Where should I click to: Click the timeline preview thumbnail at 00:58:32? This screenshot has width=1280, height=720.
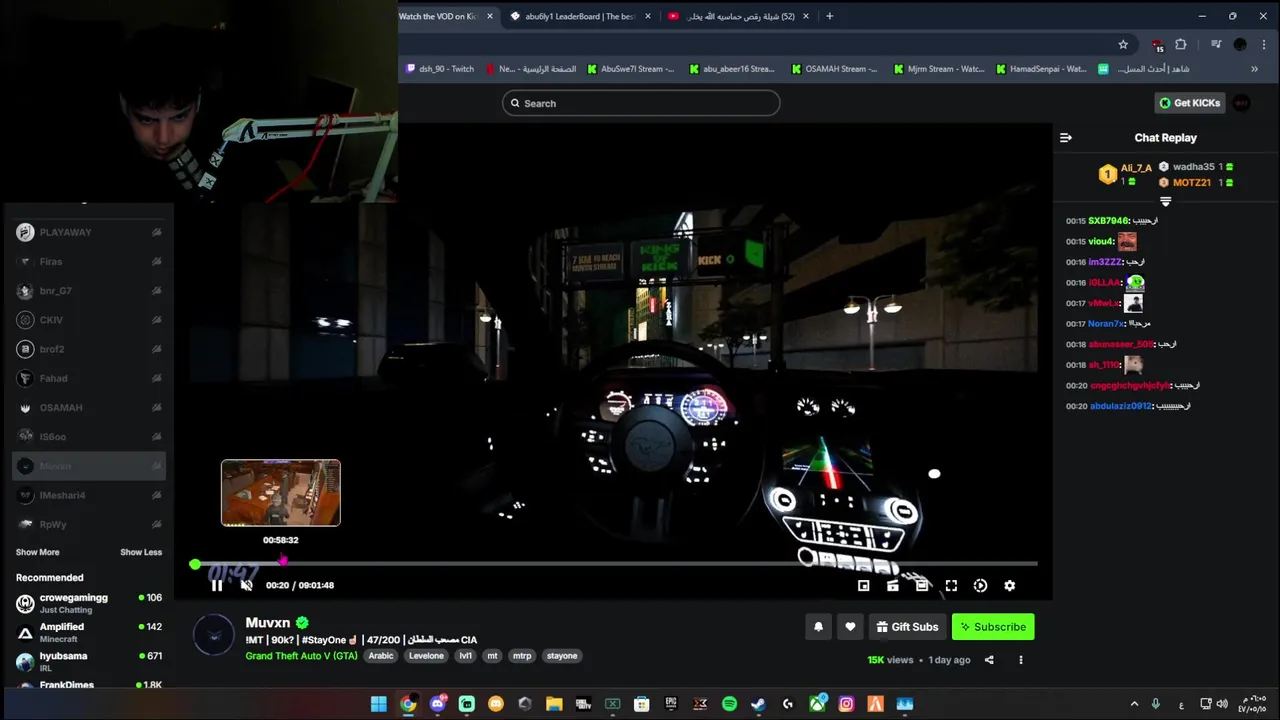(x=281, y=493)
